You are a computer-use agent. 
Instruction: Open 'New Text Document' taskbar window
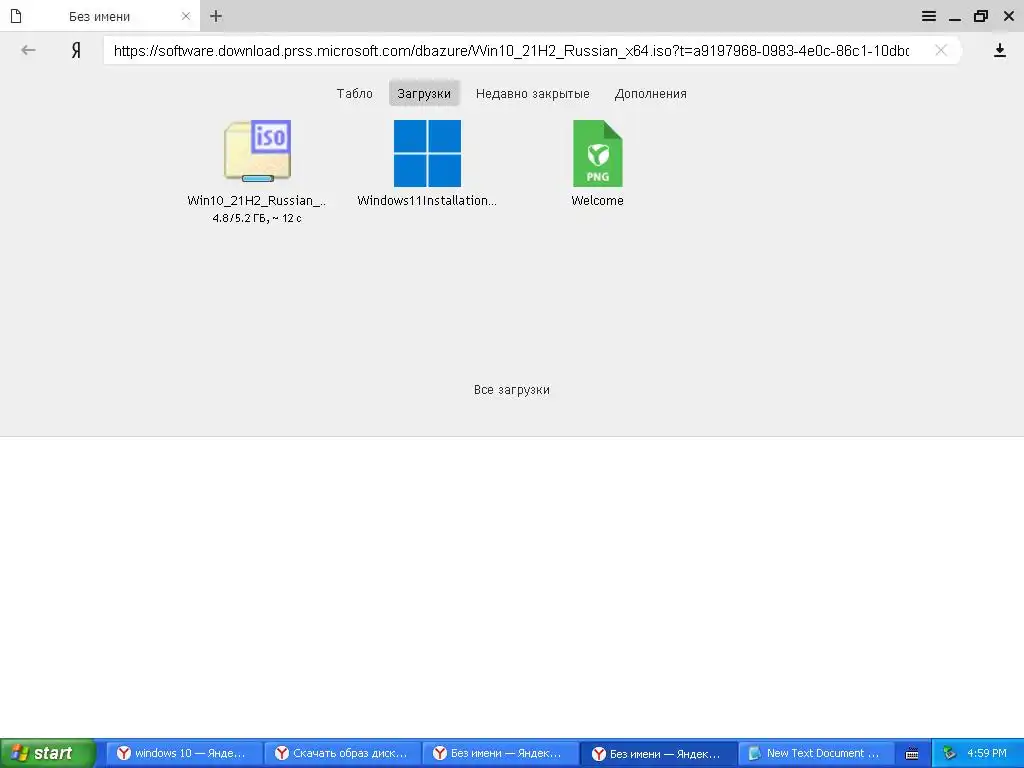816,753
